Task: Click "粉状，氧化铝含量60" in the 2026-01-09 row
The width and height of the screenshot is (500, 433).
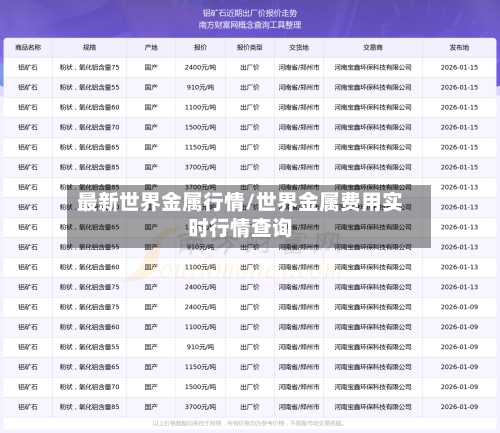Action: click(x=89, y=327)
